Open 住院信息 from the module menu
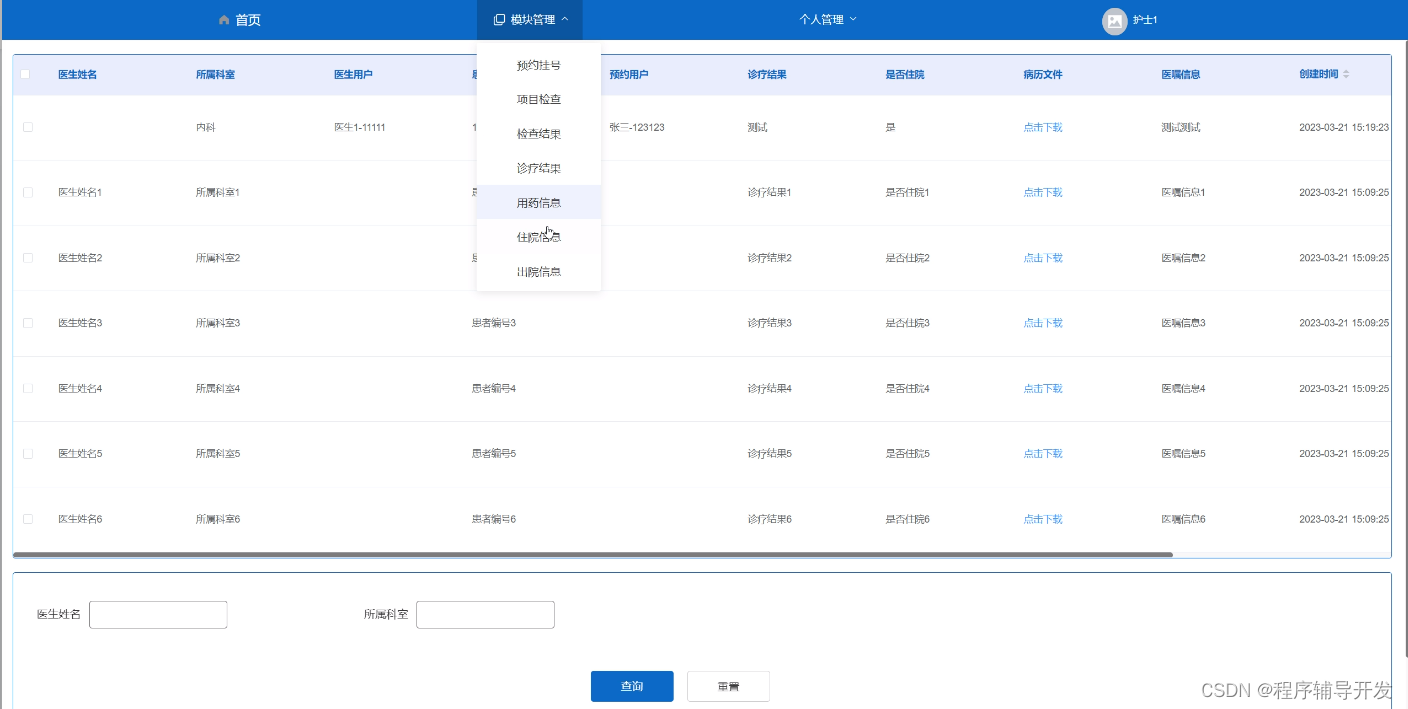The height and width of the screenshot is (709, 1408). 539,237
